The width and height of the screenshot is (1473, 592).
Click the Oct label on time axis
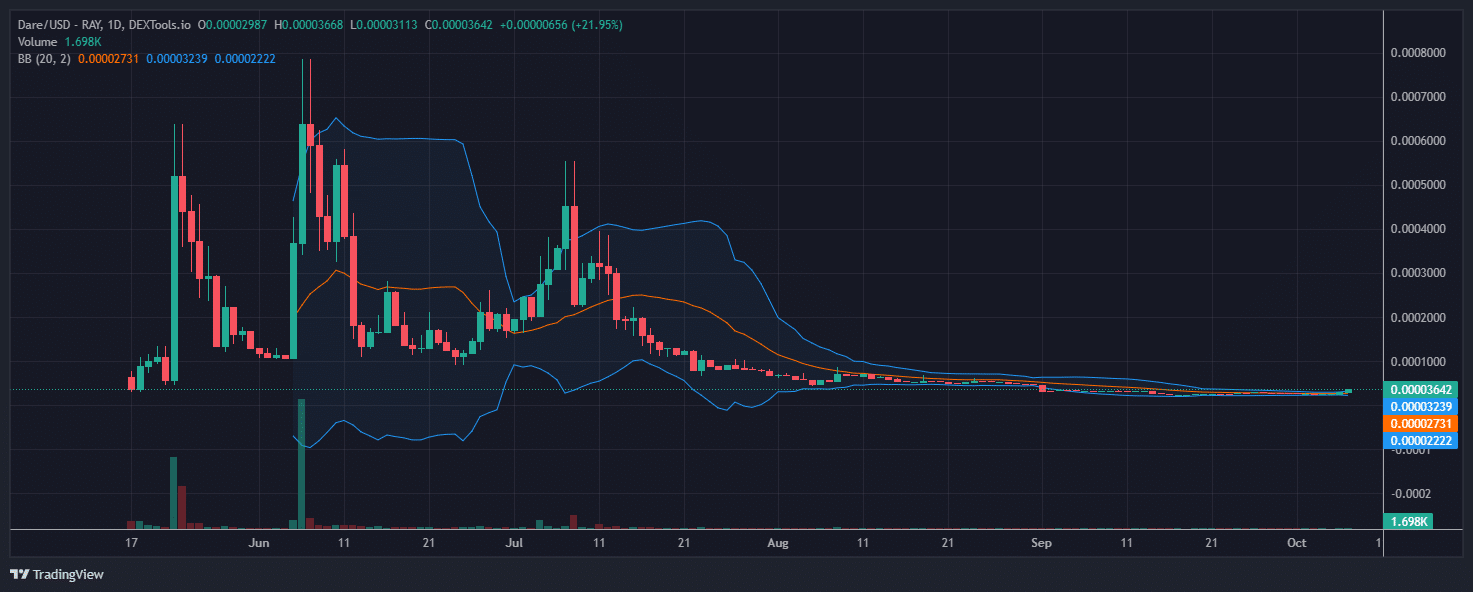pos(1297,543)
